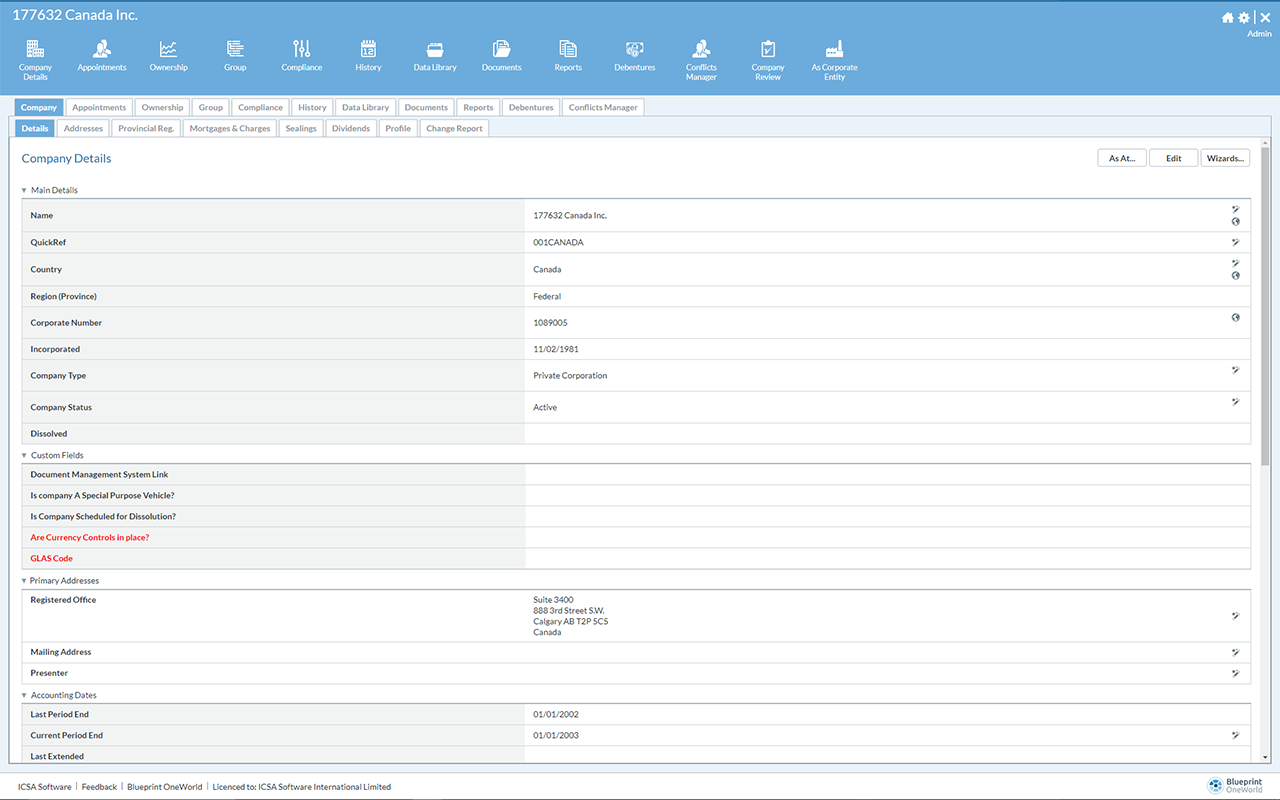Open the Ownership chart icon

click(168, 56)
